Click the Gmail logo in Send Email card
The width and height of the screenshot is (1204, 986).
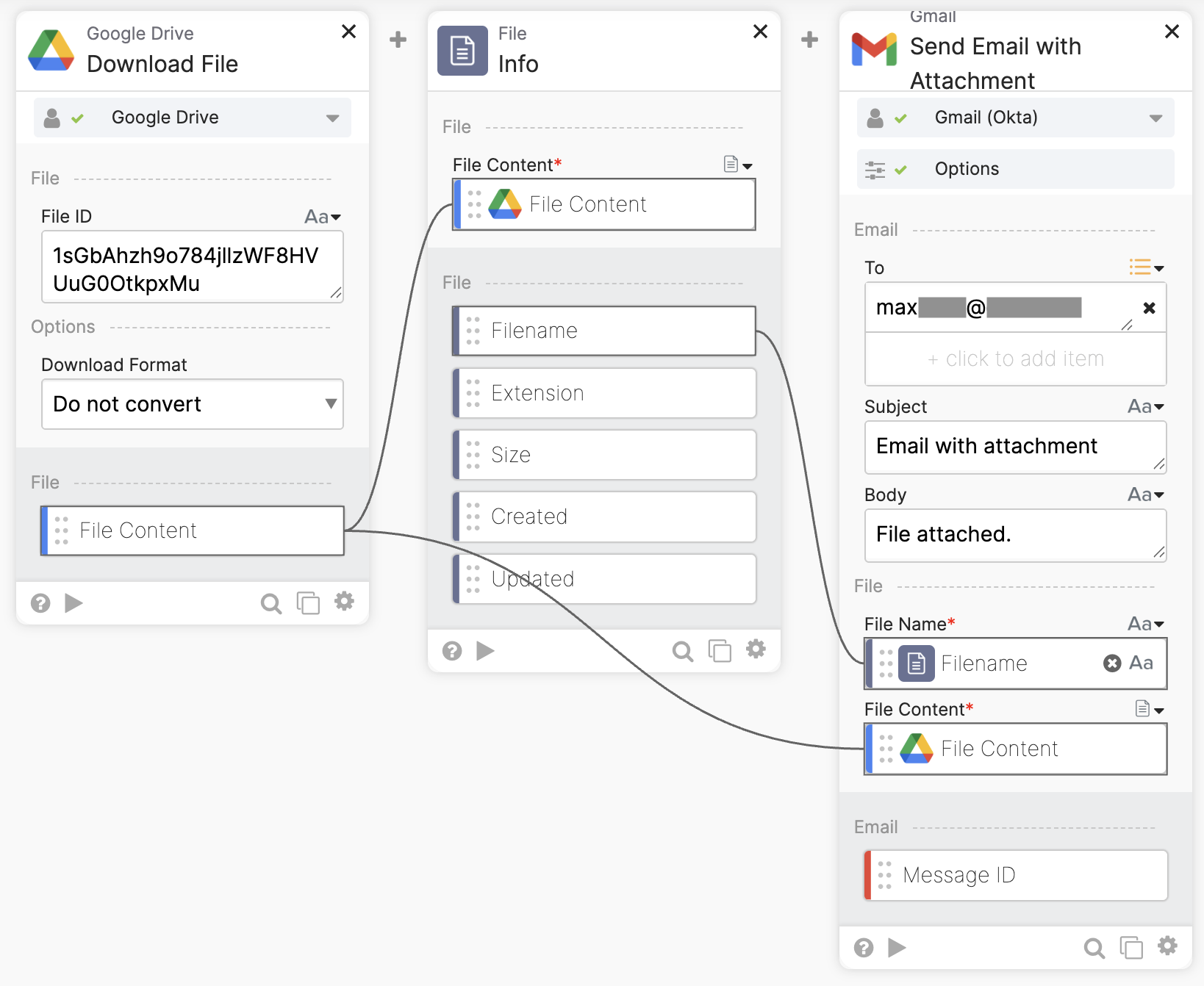874,50
